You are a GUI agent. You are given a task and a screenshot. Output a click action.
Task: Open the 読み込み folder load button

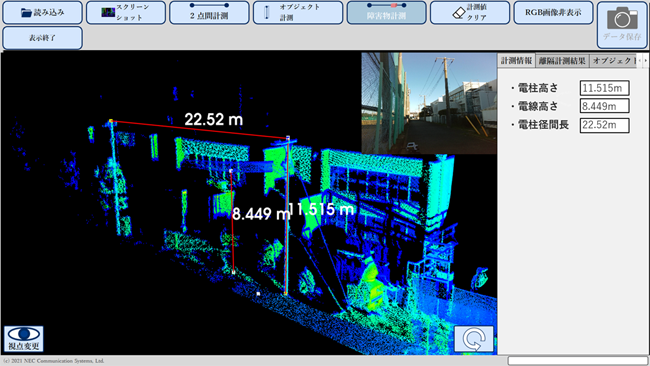[x=42, y=12]
